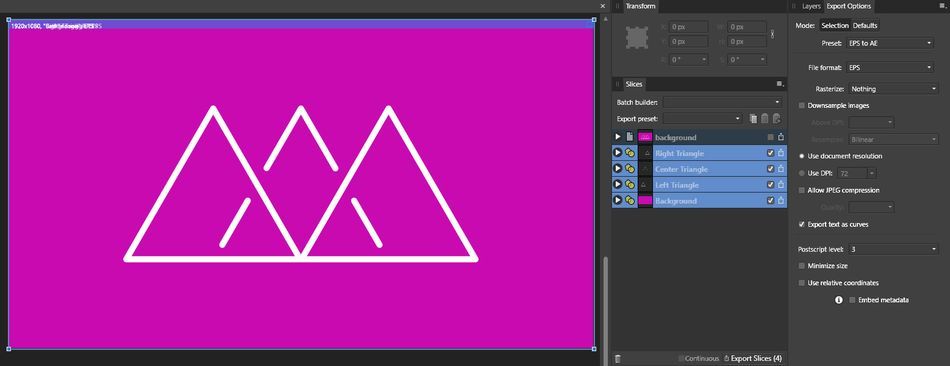The height and width of the screenshot is (366, 950).
Task: Switch to the Layers tab
Action: 811,6
